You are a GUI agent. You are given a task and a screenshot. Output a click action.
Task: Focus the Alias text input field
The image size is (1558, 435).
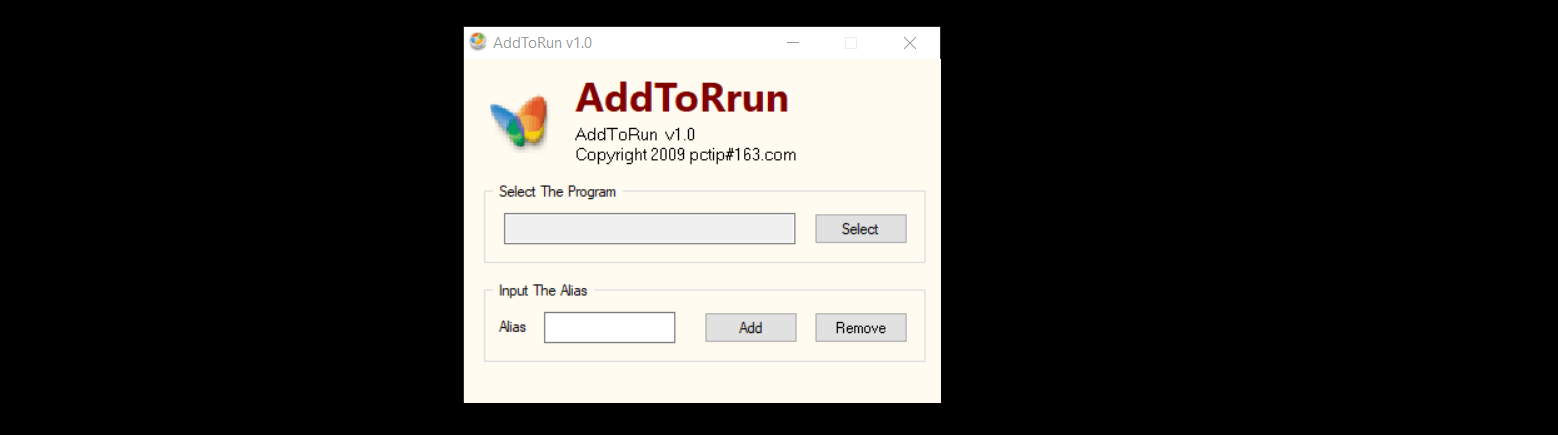click(609, 327)
